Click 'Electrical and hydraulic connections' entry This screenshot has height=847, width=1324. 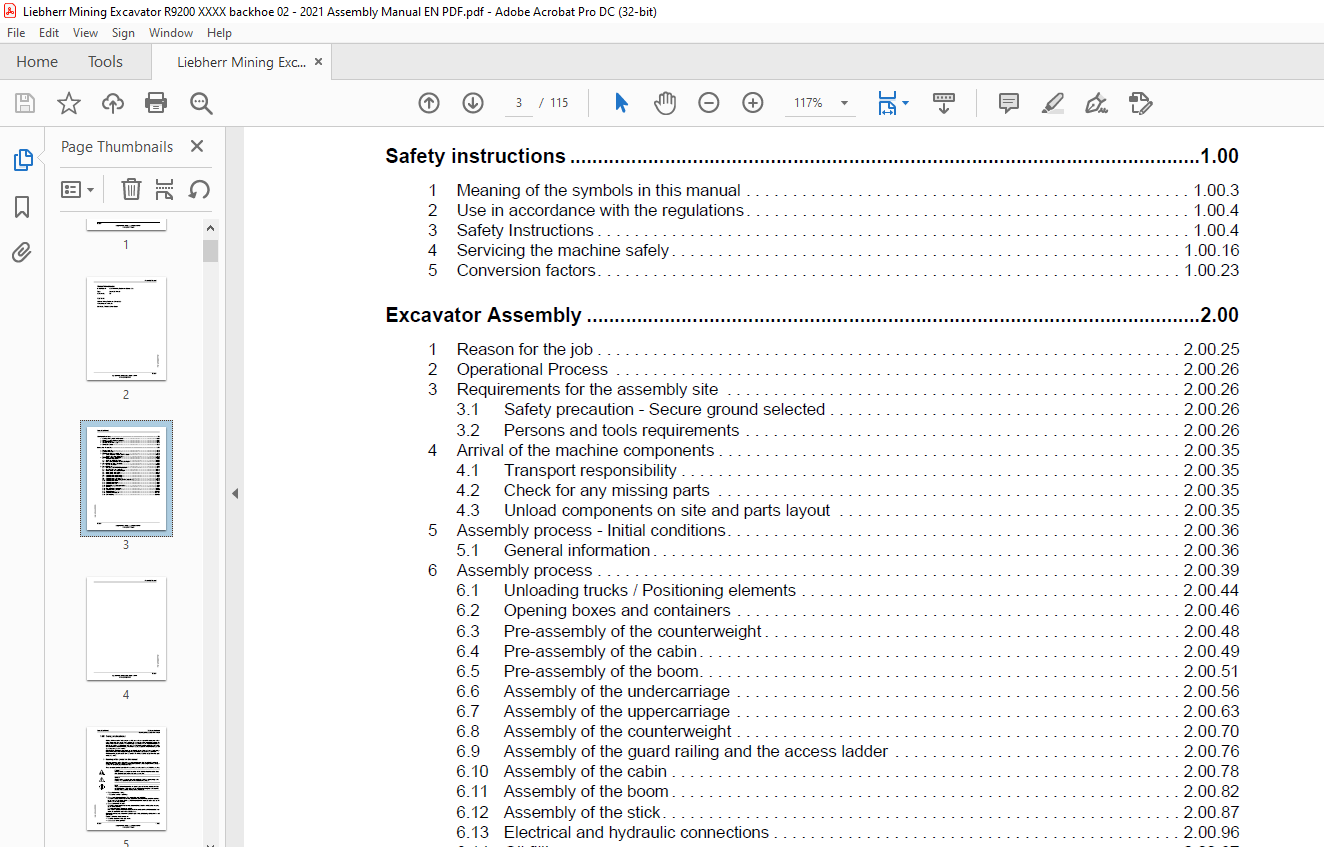point(636,832)
